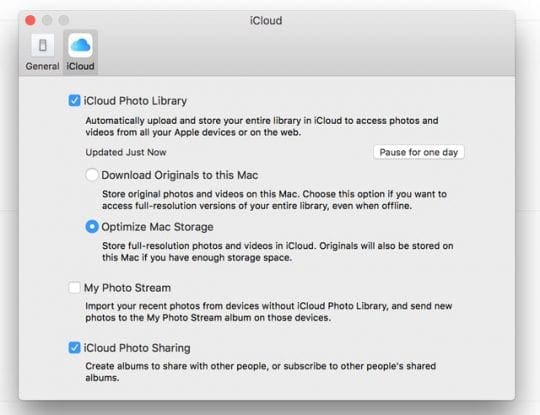Click the iCloud Photo Library label text
Screen dimensions: 540x415
[x=135, y=101]
